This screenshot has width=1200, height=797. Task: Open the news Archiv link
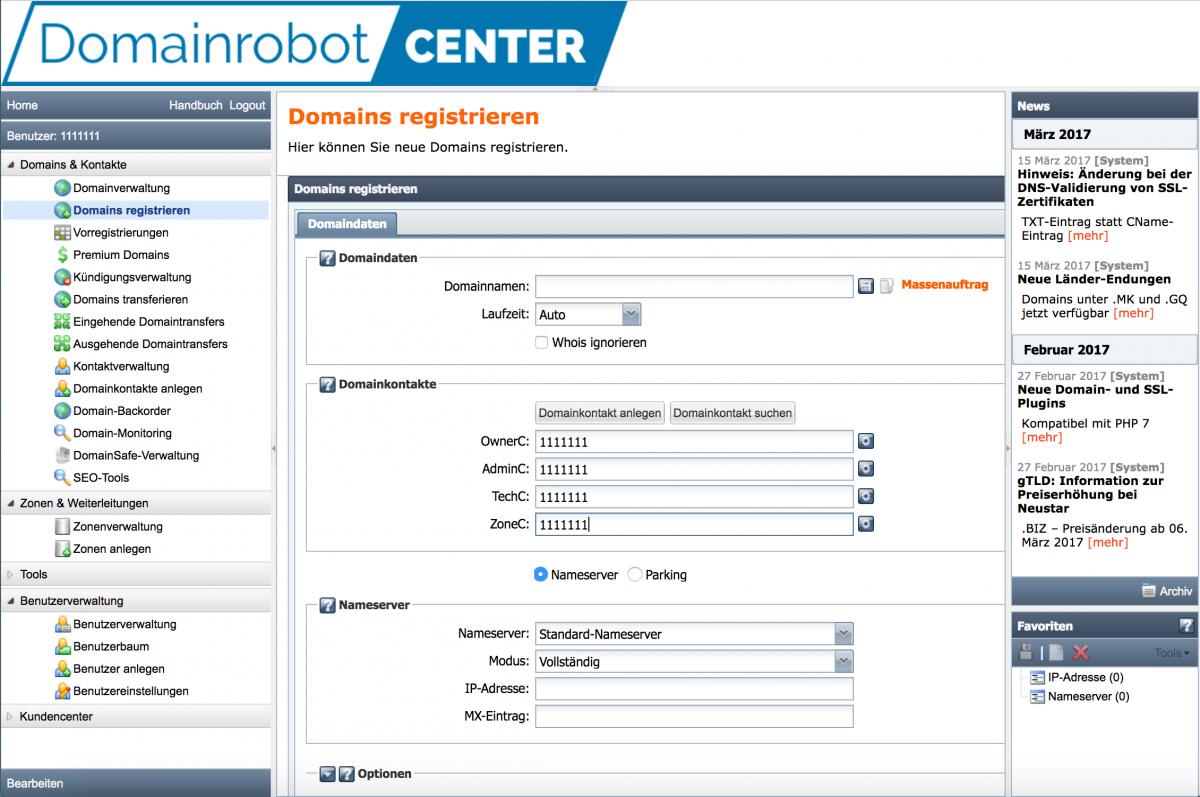1166,591
